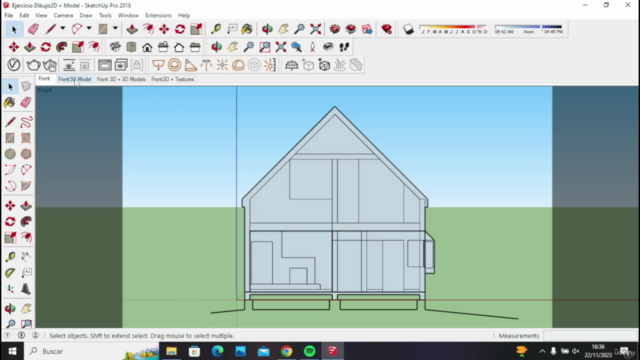Expand the Arc tool dropdown arrow
640x360 pixels.
[x=89, y=29]
